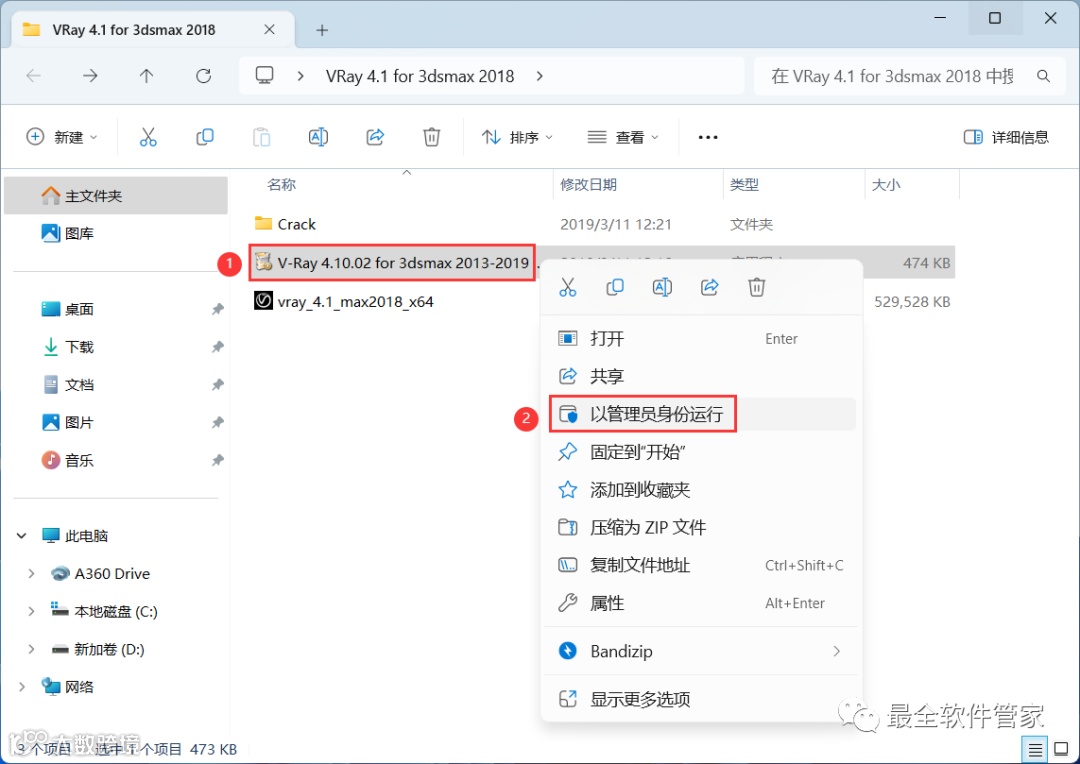Click the toolbar Rename icon

[318, 137]
